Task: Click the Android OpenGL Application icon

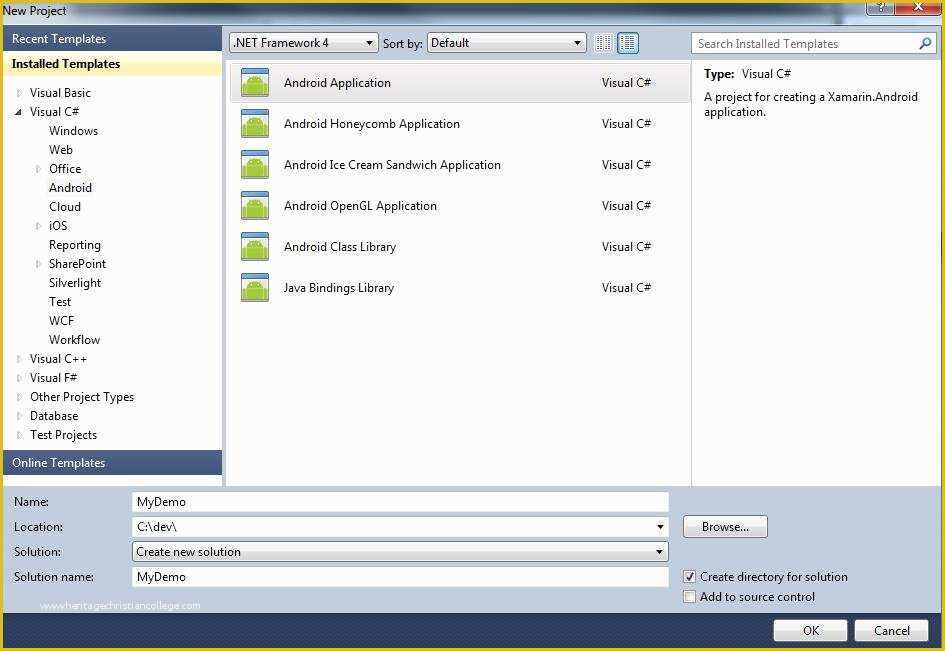Action: pos(255,206)
